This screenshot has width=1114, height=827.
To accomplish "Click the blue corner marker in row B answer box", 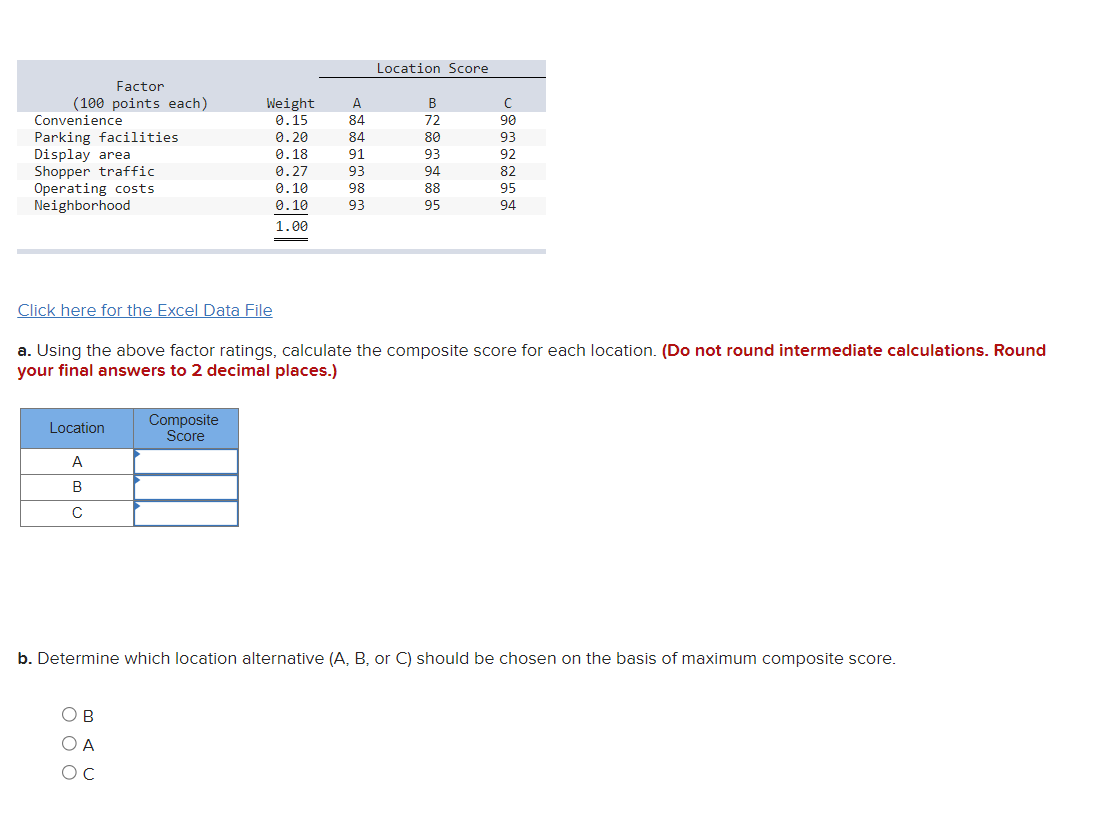I will coord(137,478).
